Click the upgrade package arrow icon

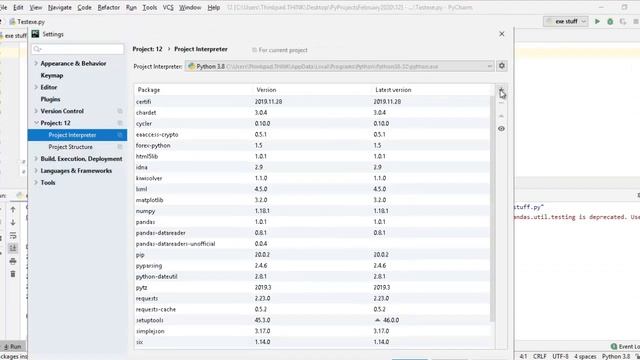(x=501, y=116)
